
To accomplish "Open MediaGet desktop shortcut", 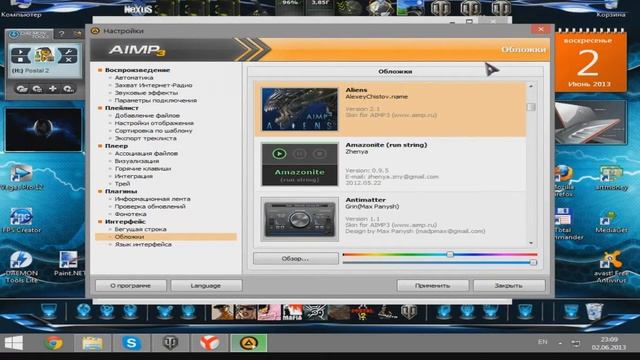I will coord(611,222).
